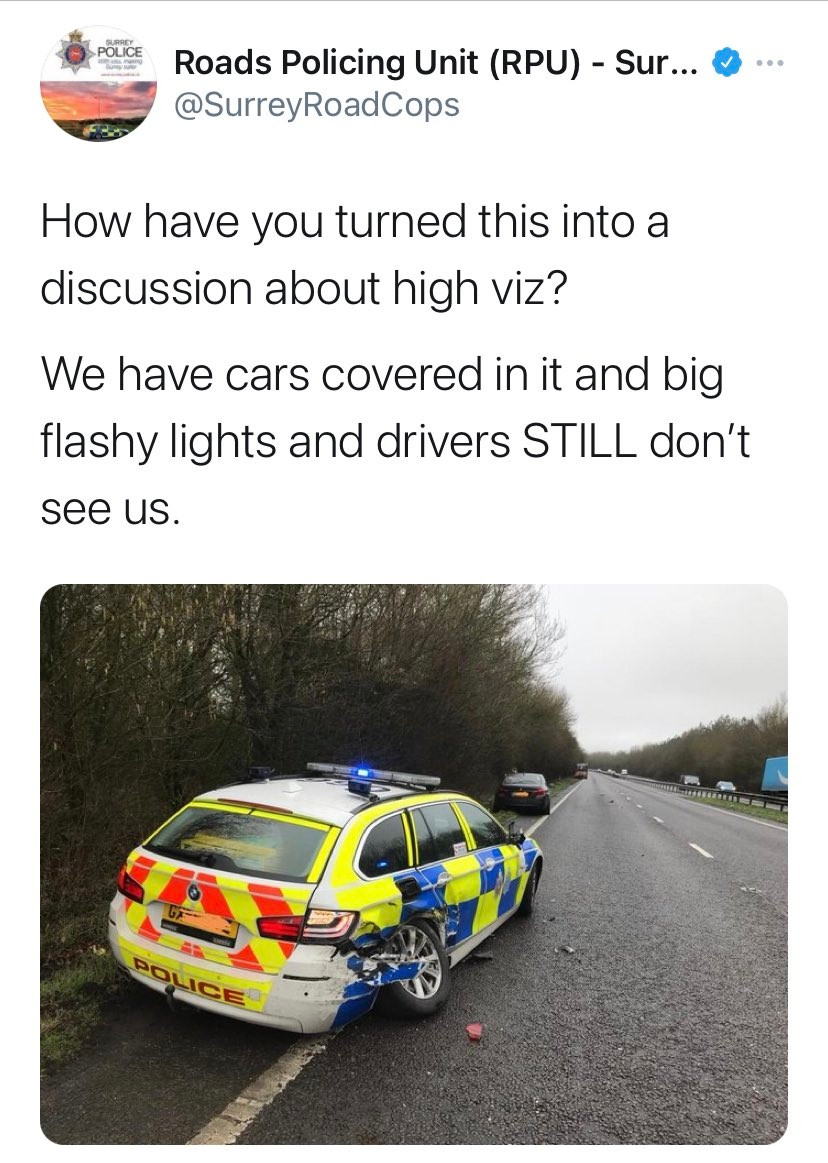Click the blurred orange number plate
The height and width of the screenshot is (1163, 828).
(x=199, y=923)
